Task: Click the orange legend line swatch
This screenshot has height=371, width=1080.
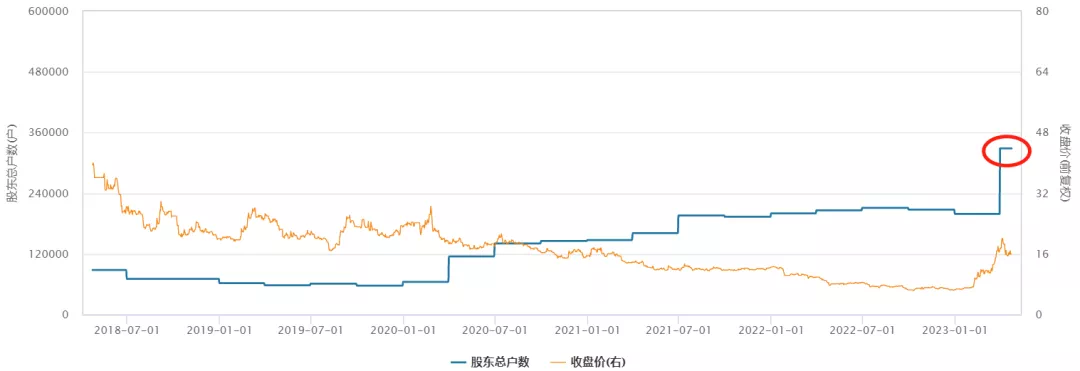Action: pyautogui.click(x=561, y=361)
